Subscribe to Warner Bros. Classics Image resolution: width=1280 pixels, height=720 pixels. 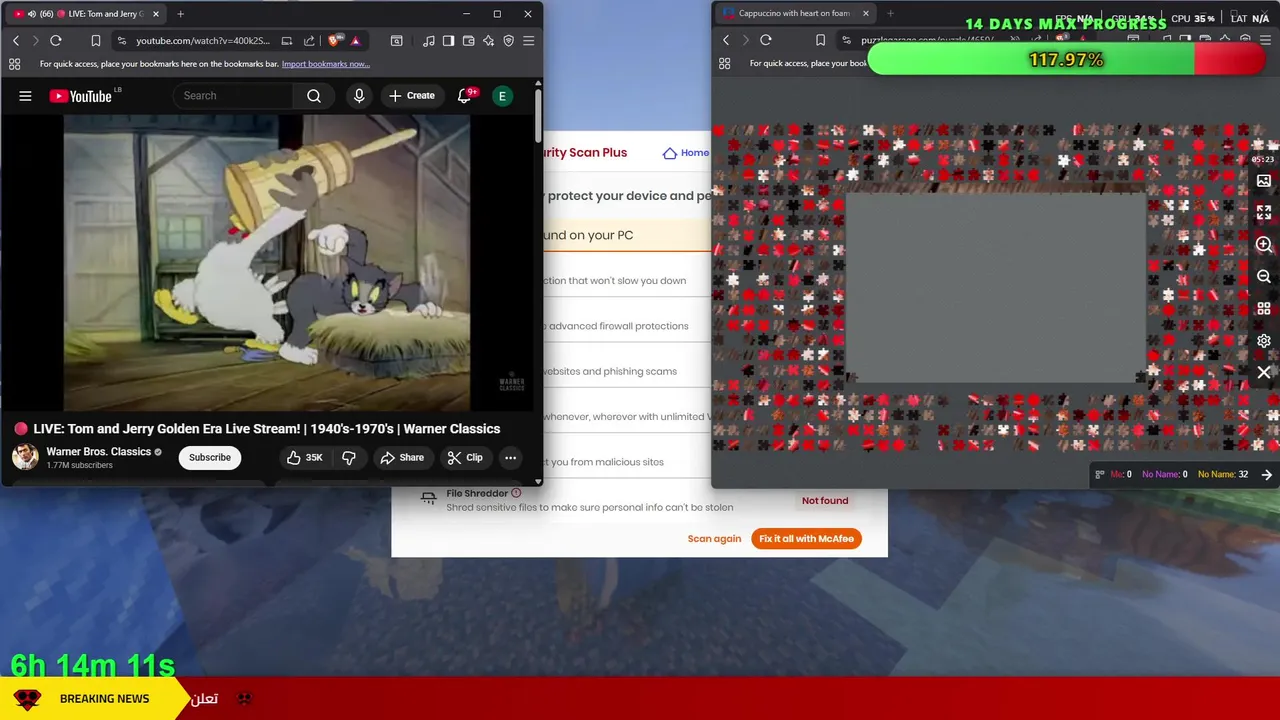click(210, 458)
